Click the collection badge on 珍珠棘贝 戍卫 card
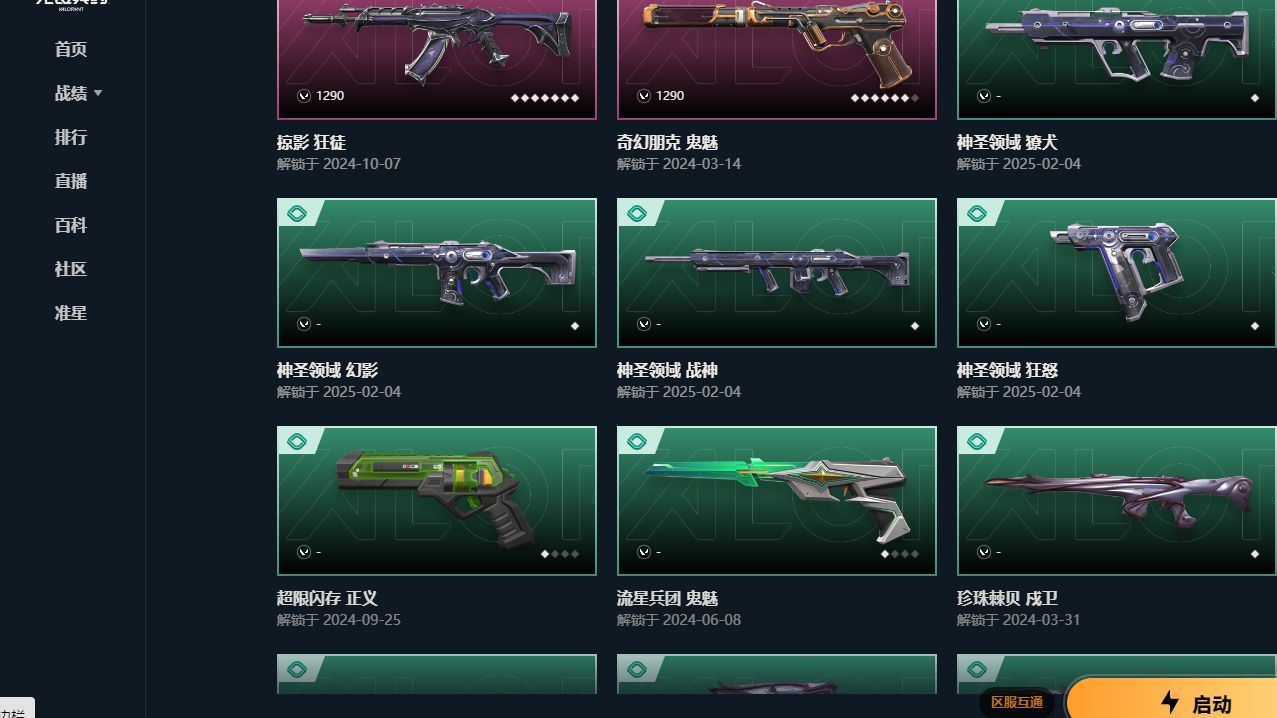The image size is (1277, 718). pyautogui.click(x=976, y=441)
